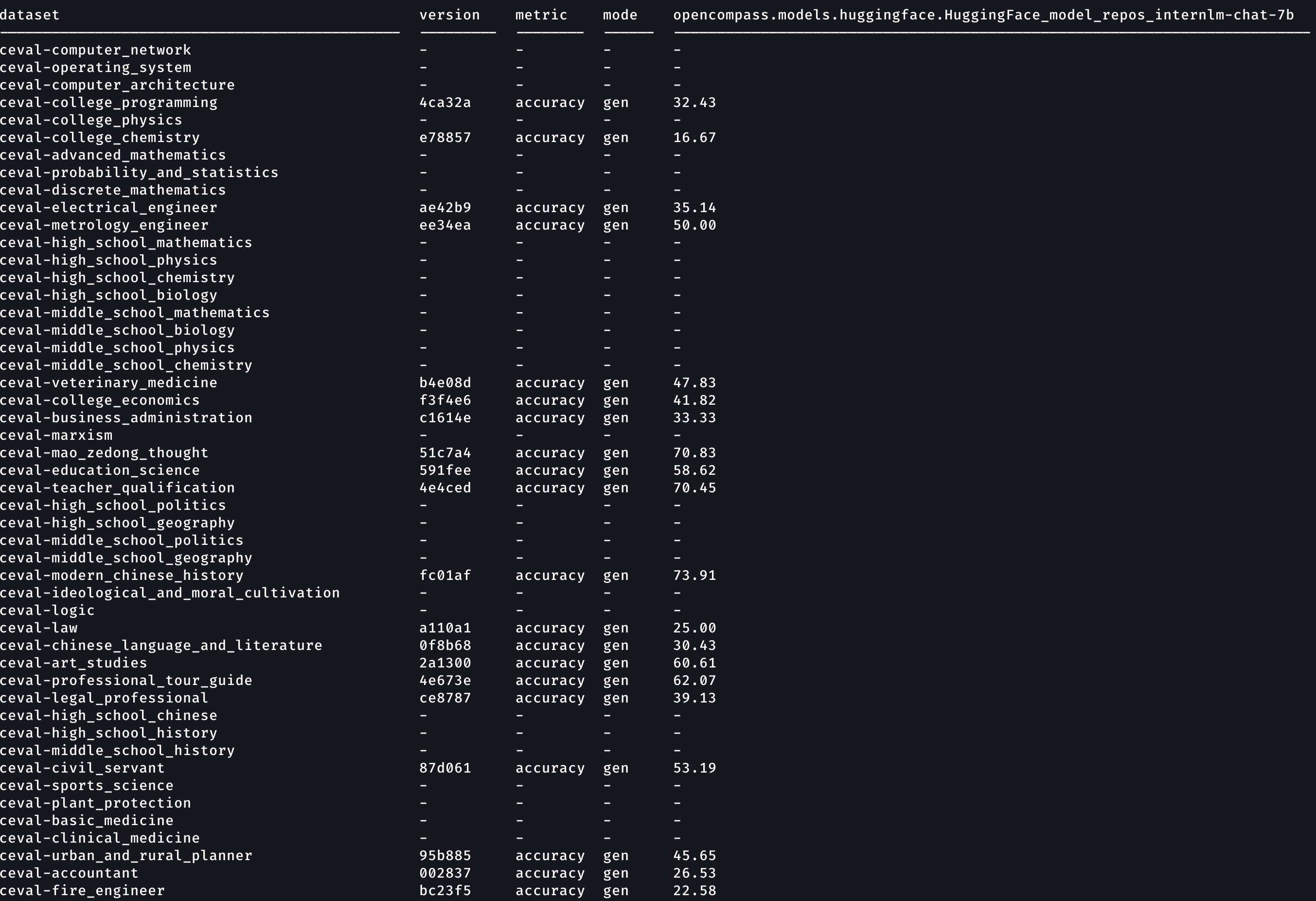Click the ceval-veterinary_medicine dataset name
The image size is (1316, 901).
(108, 383)
